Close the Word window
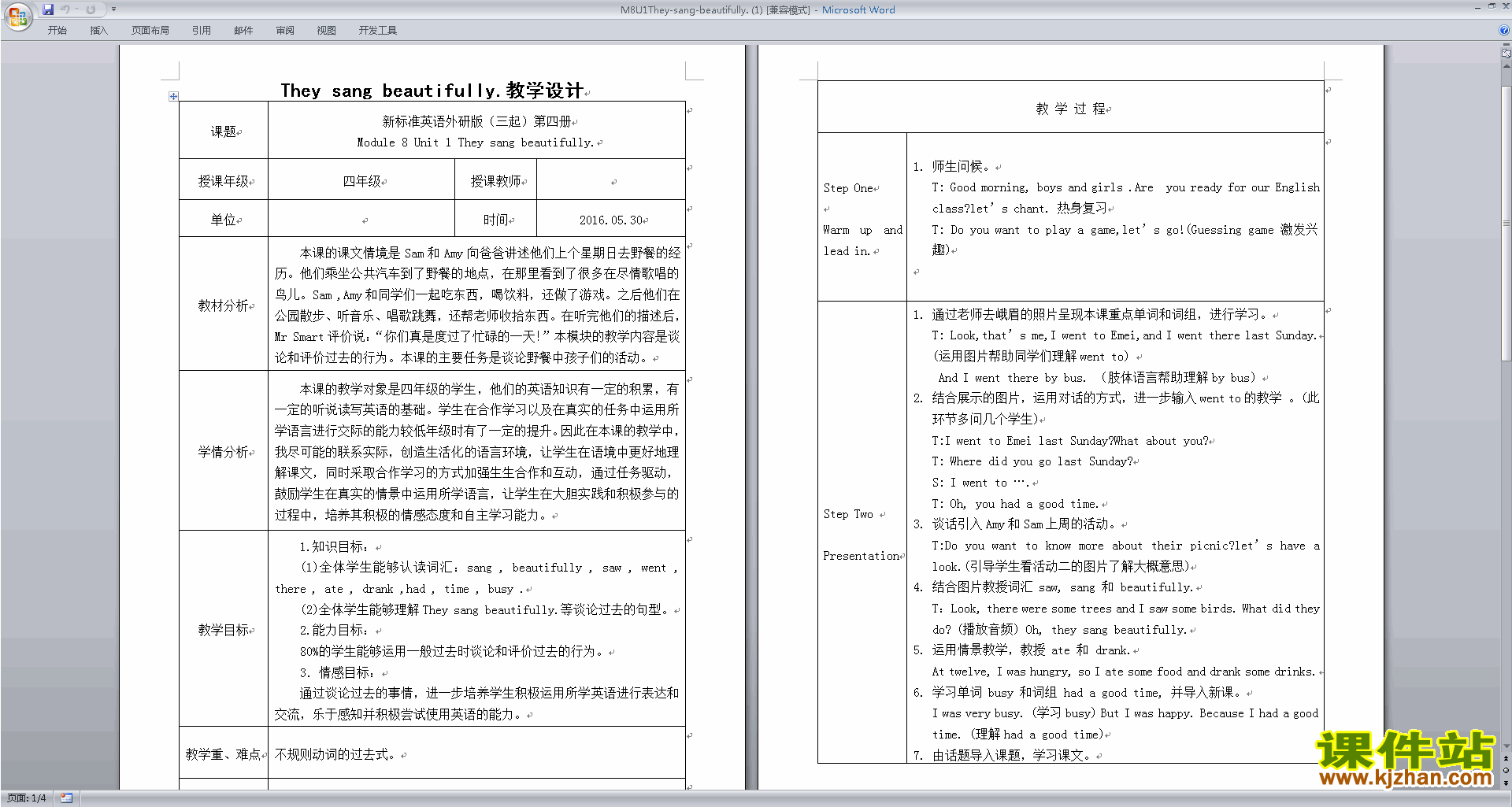1512x807 pixels. click(1505, 7)
